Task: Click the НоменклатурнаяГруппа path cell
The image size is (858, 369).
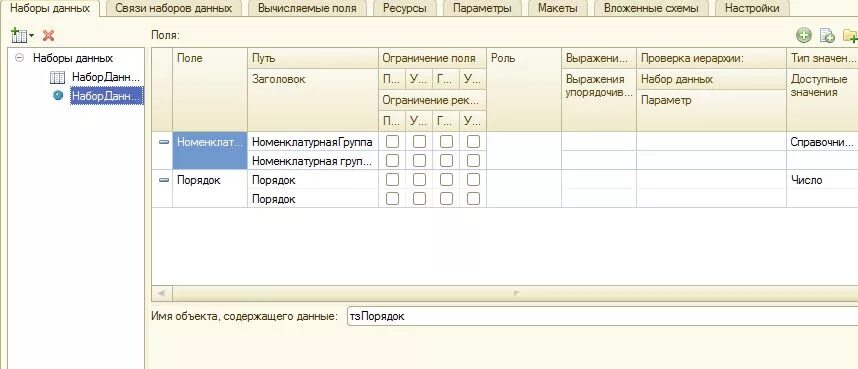Action: (x=313, y=142)
